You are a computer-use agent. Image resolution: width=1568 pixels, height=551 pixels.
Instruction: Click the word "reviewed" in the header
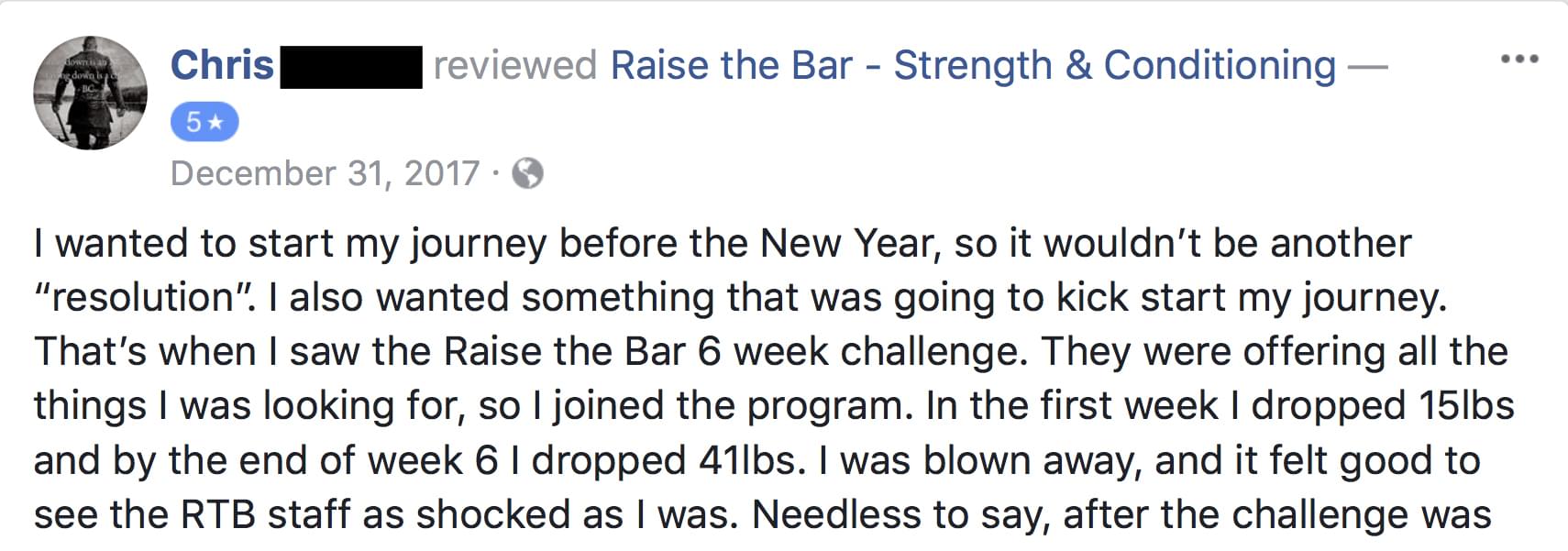coord(515,65)
